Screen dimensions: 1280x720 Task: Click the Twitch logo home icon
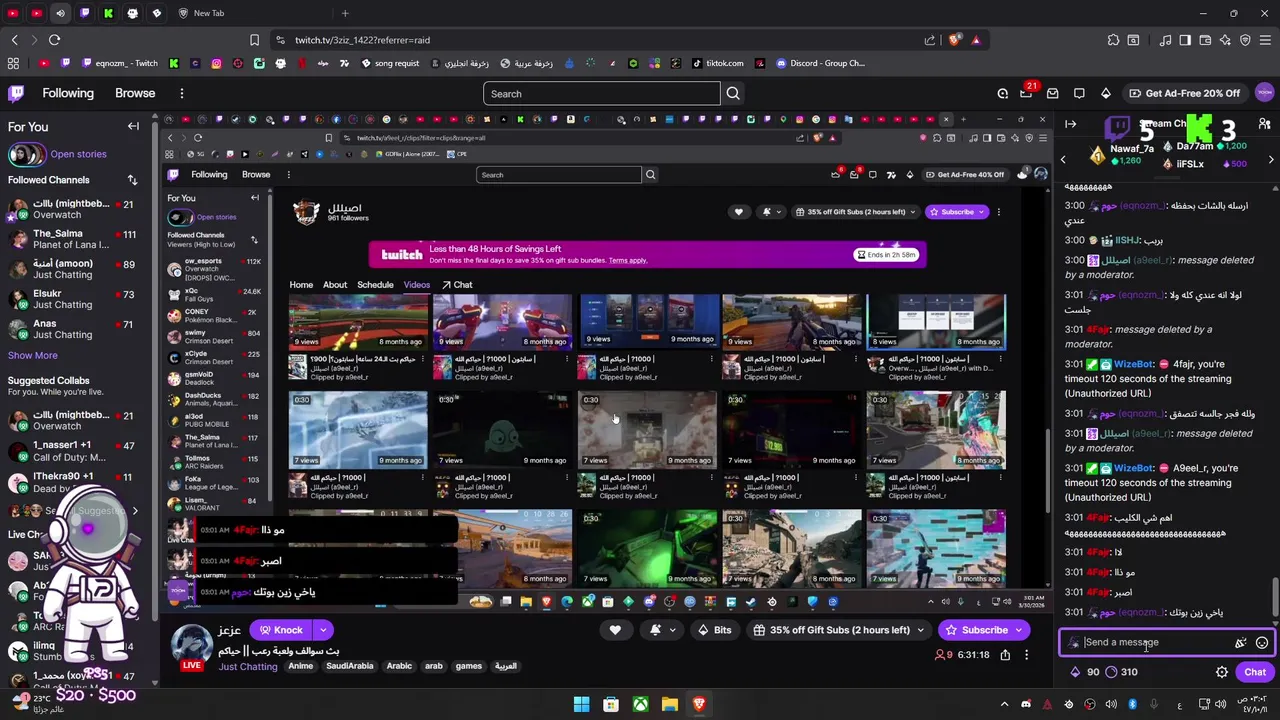[17, 93]
